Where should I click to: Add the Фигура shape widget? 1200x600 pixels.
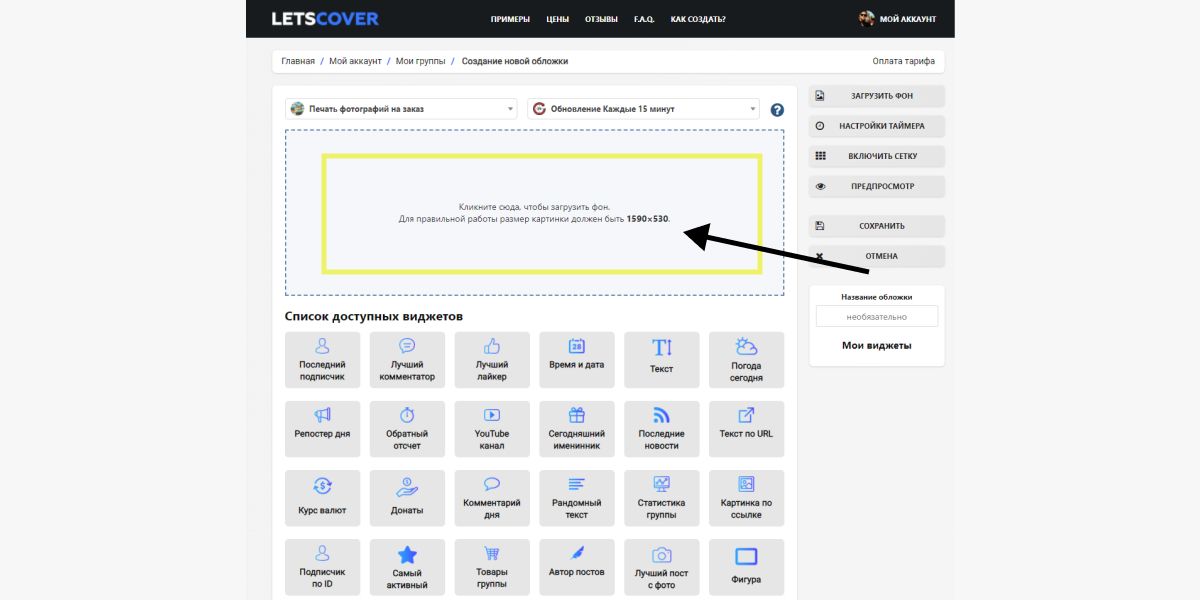(x=746, y=568)
